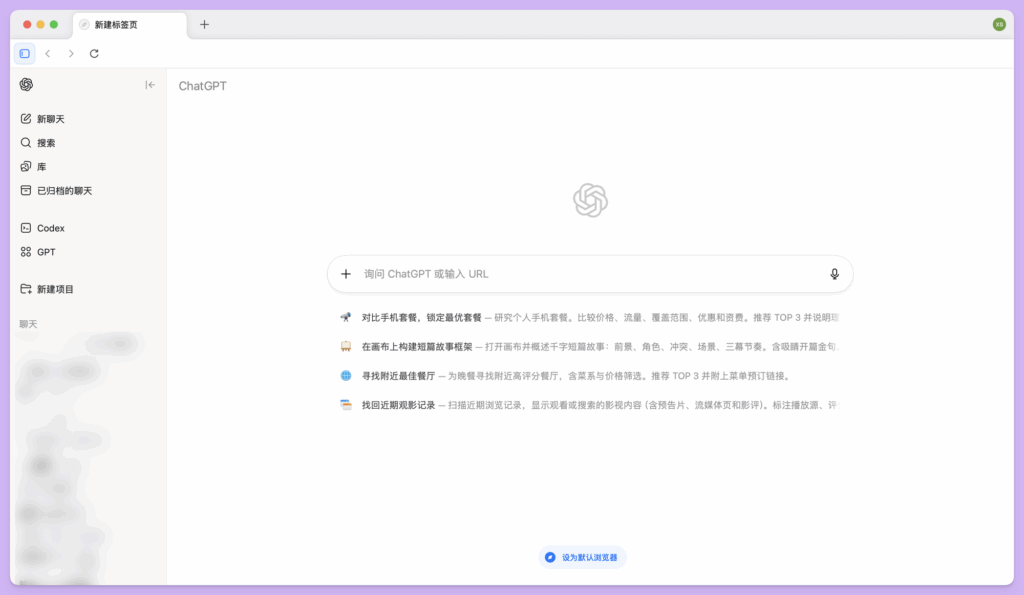Collapse the sidebar with the arrow toggle
Viewport: 1024px width, 595px height.
[150, 85]
